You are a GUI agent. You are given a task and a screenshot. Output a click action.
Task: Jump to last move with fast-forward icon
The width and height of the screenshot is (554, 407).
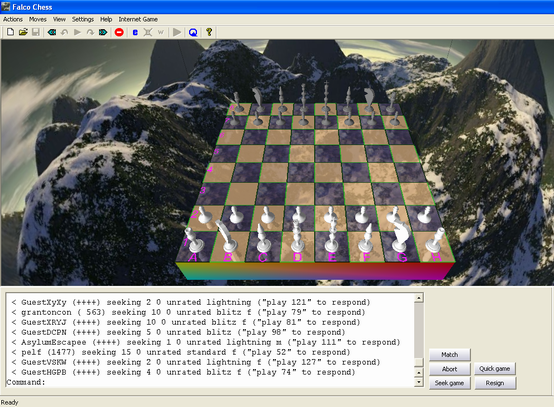(103, 33)
